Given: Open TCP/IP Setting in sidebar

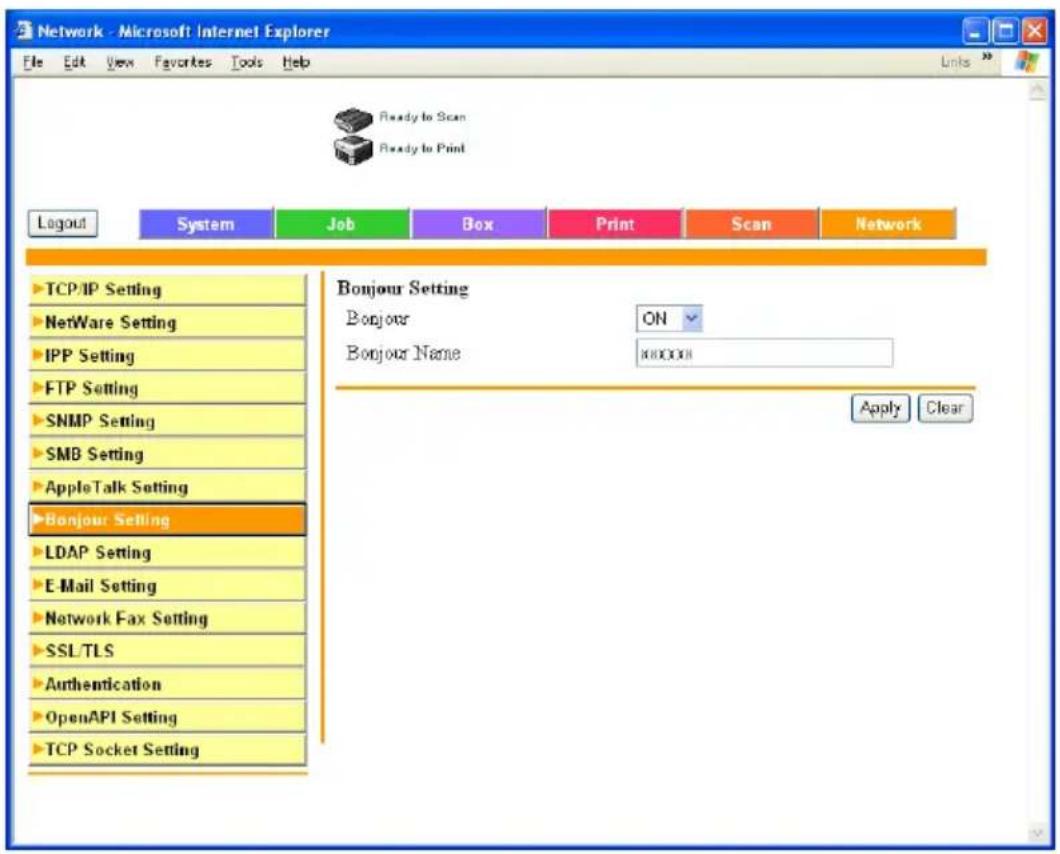Looking at the screenshot, I should pyautogui.click(x=167, y=289).
